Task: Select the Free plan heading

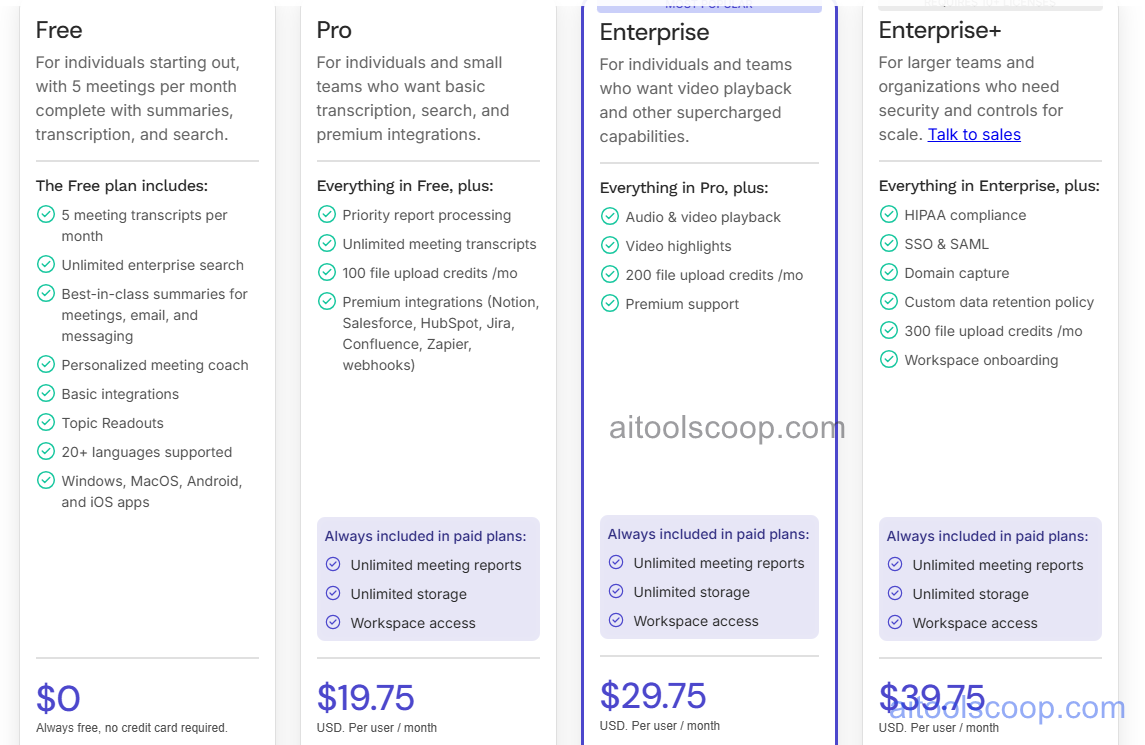Action: click(58, 31)
